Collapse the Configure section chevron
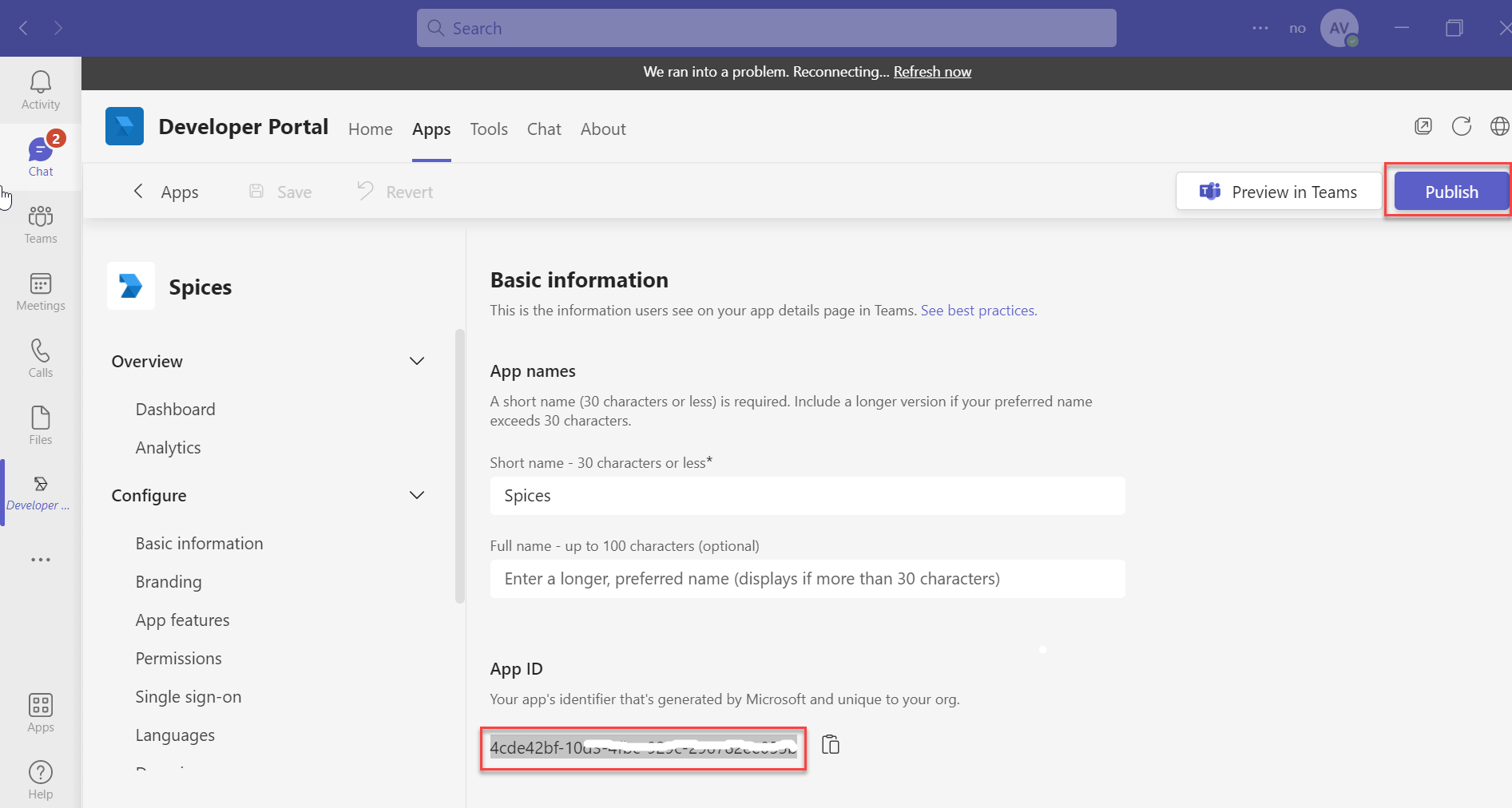Image resolution: width=1512 pixels, height=808 pixels. 417,495
